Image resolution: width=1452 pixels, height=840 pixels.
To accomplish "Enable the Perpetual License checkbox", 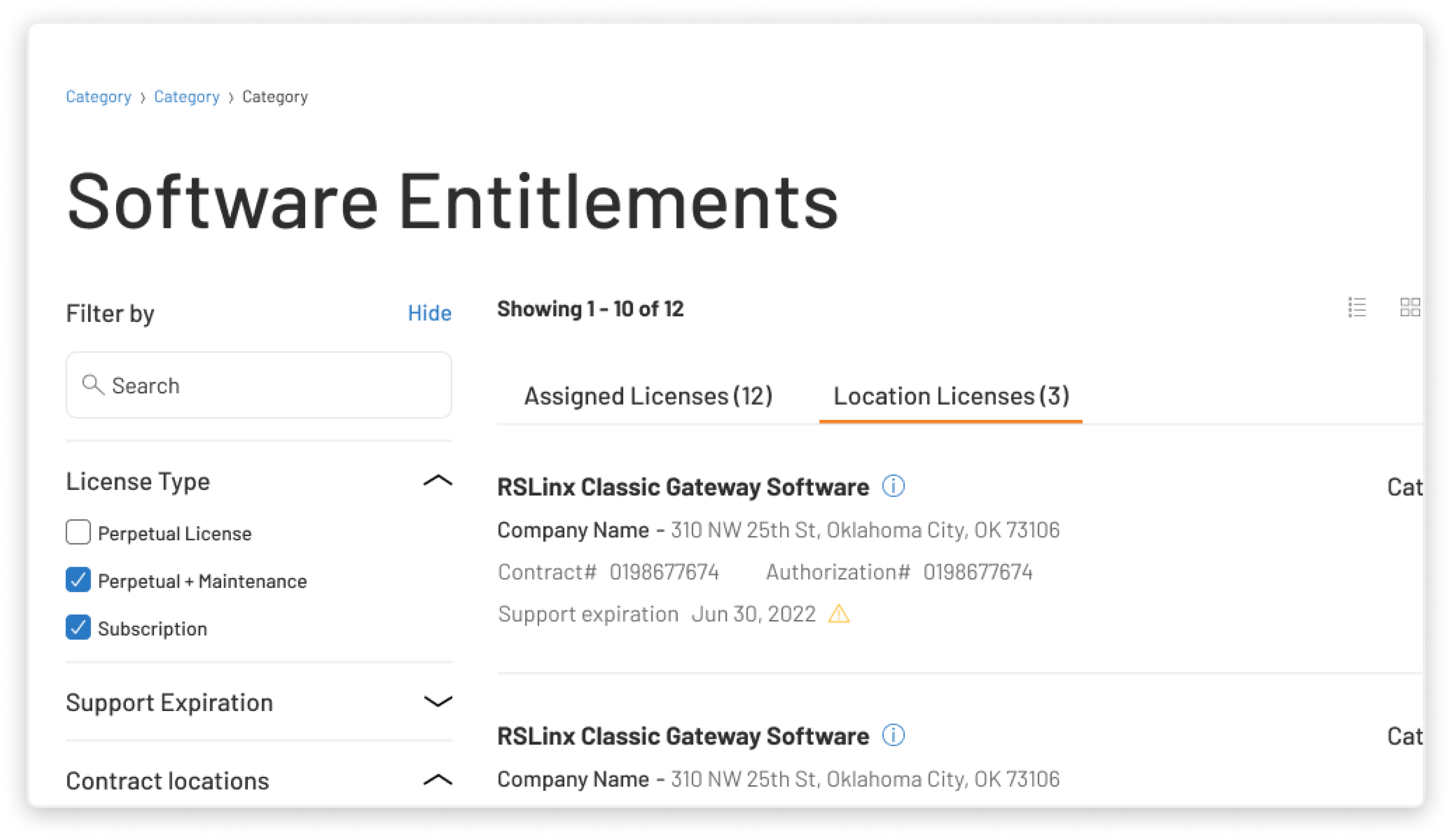I will 78,532.
